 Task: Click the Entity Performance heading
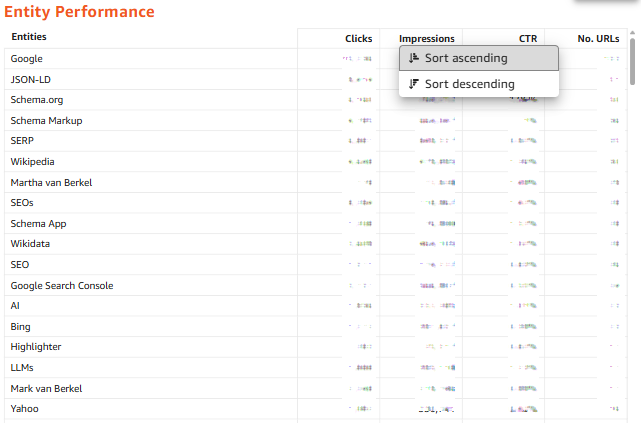79,11
